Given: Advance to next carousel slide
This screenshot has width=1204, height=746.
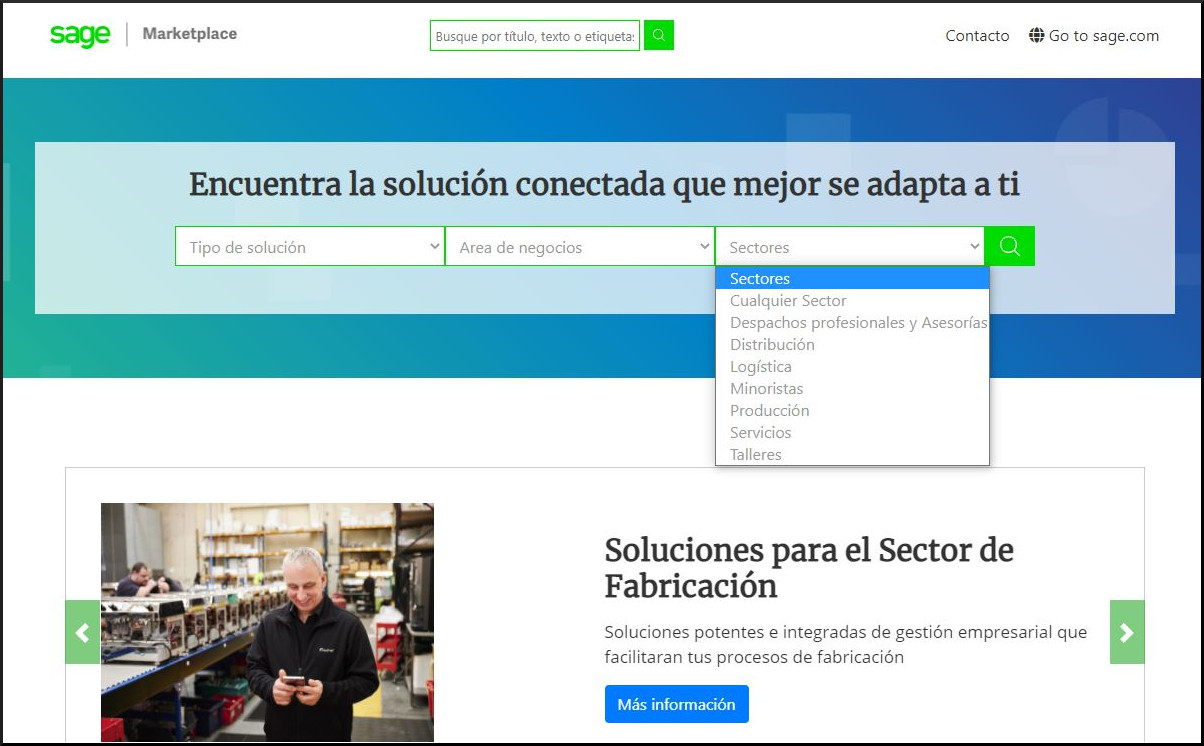Looking at the screenshot, I should click(1127, 632).
